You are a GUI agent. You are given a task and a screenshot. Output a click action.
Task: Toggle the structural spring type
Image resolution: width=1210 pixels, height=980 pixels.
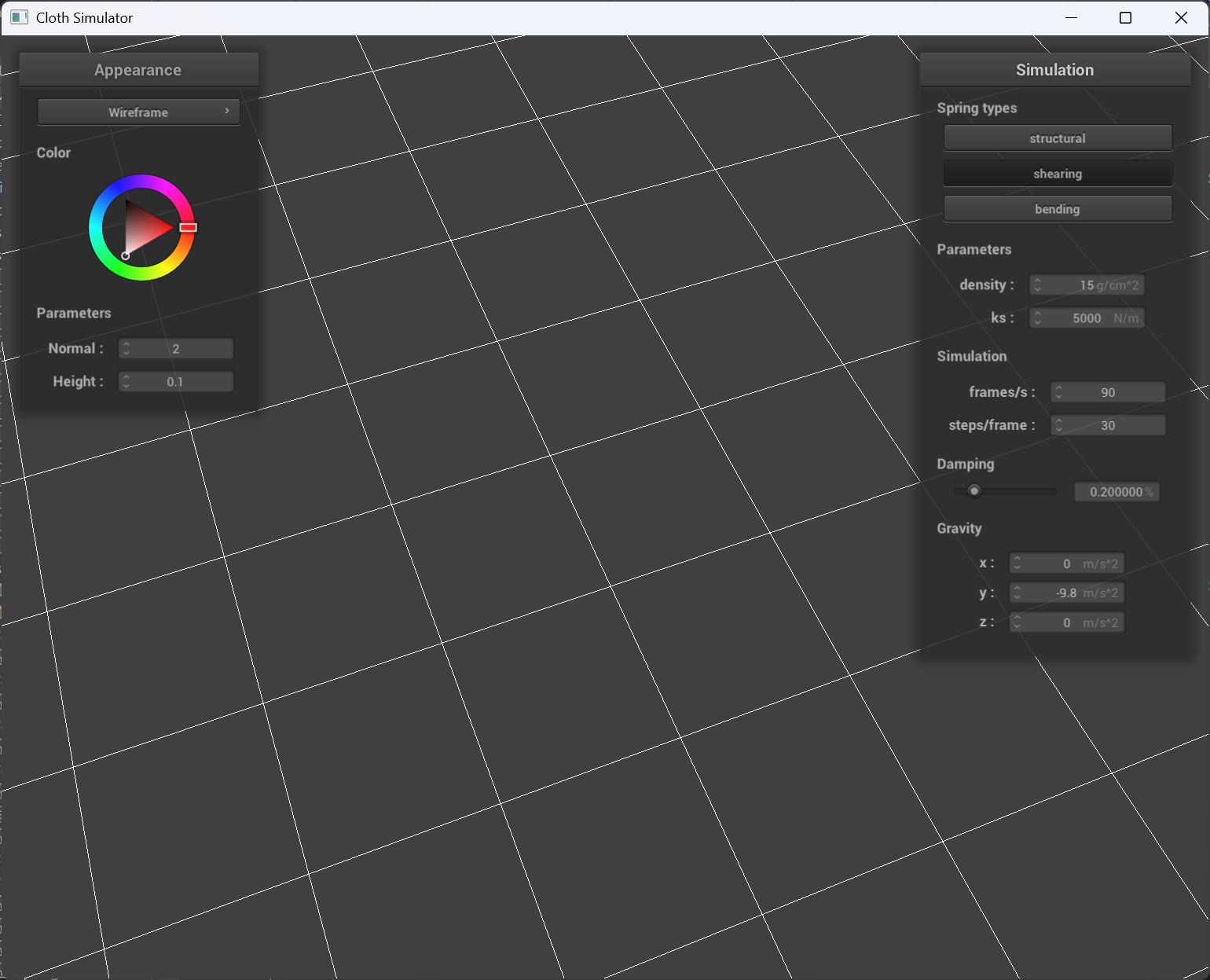click(x=1058, y=138)
